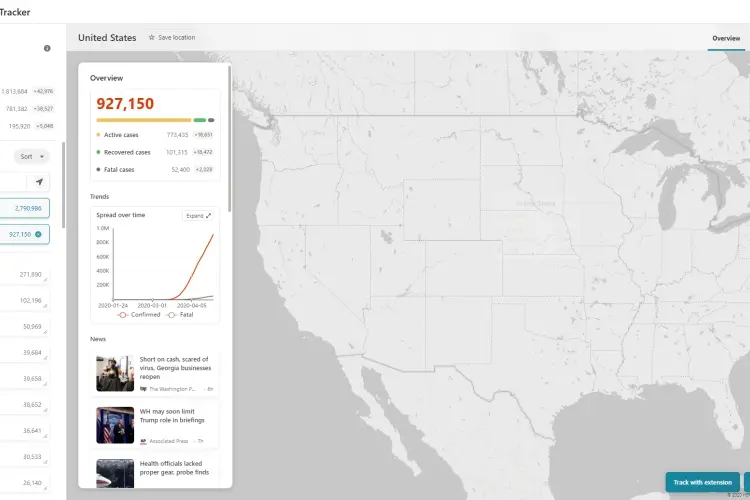
Task: Click the Track with extension button
Action: pos(703,482)
